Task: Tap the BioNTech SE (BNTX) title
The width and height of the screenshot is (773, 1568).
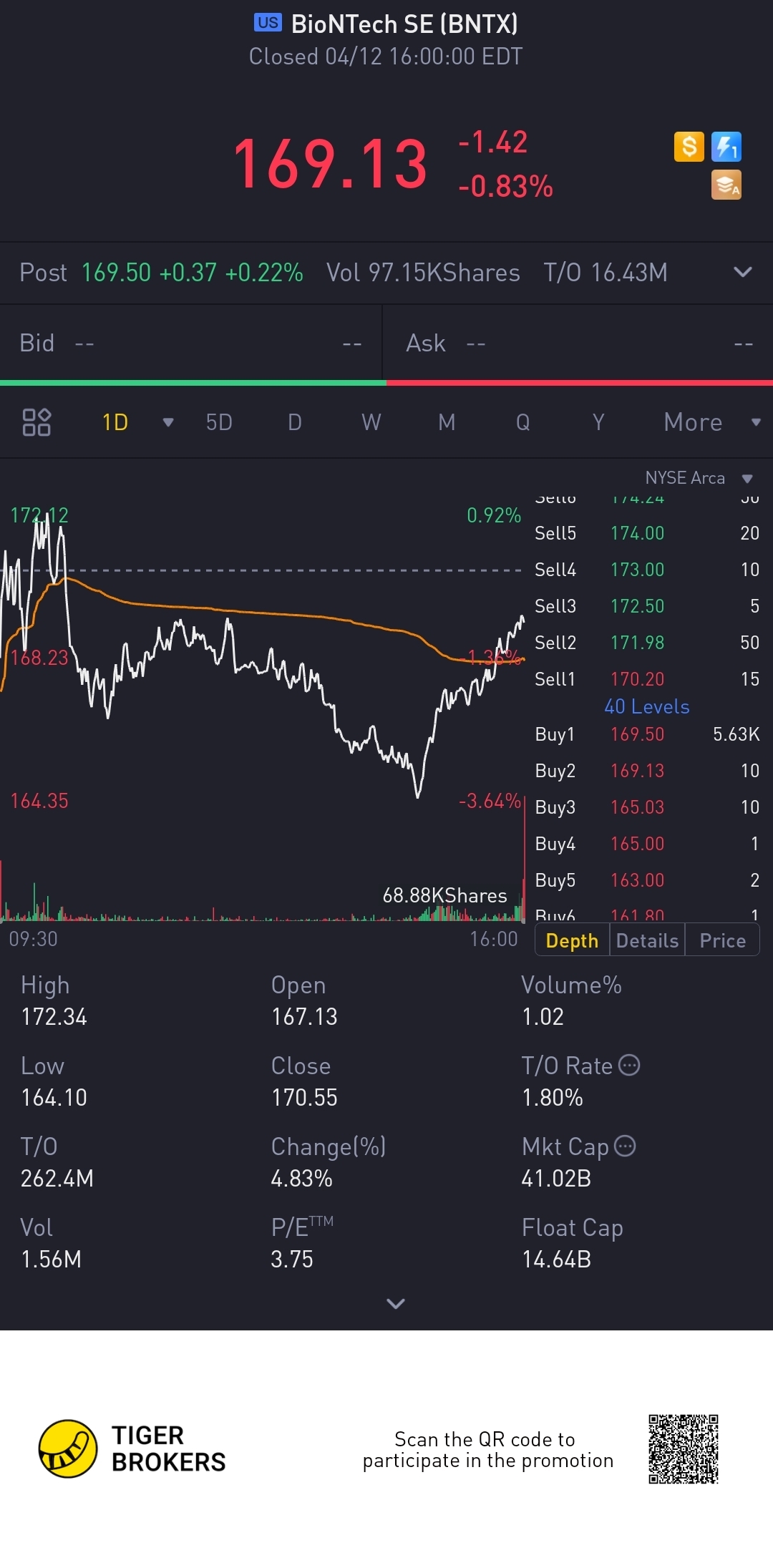Action: (x=404, y=24)
